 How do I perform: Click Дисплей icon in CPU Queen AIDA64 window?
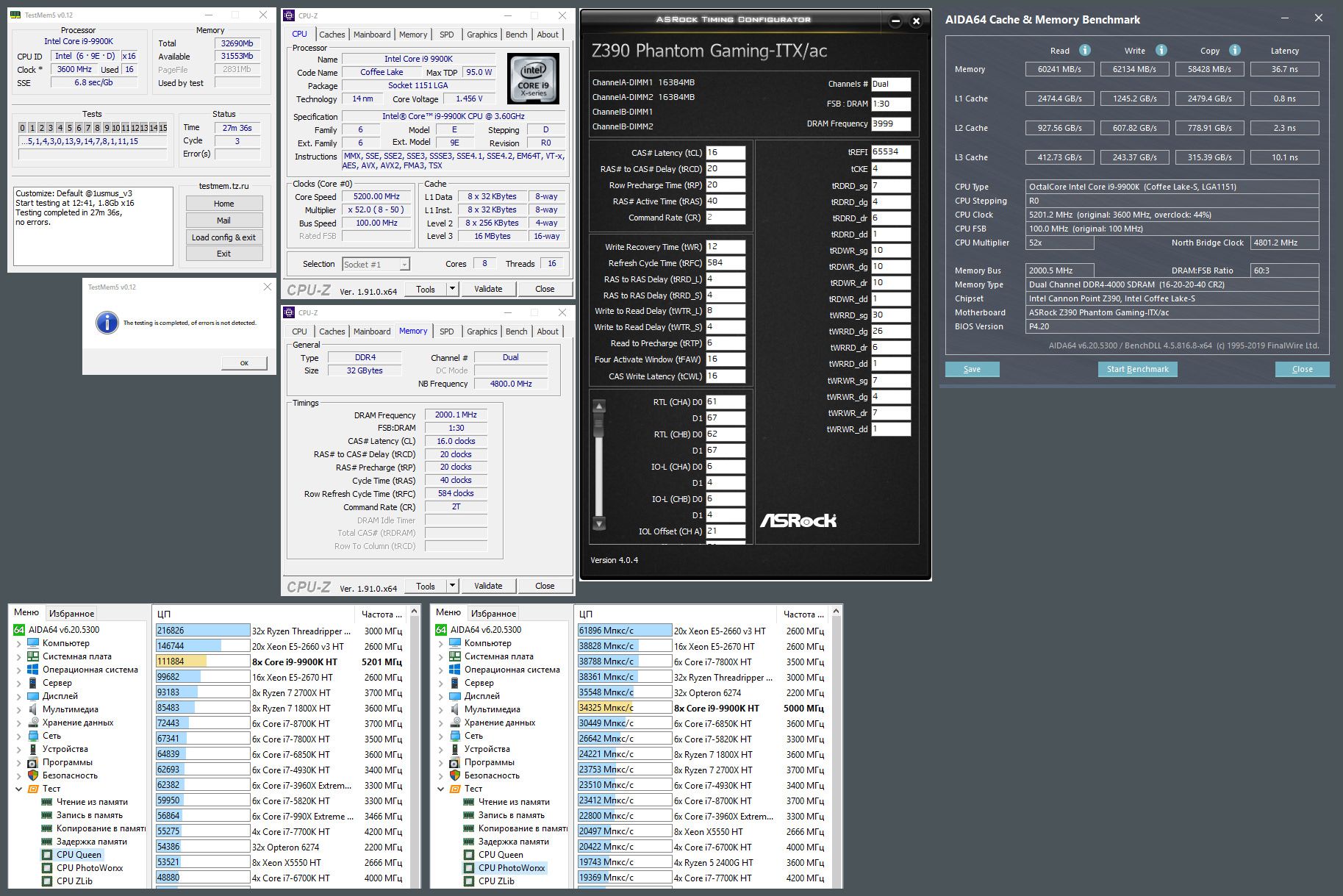click(33, 696)
